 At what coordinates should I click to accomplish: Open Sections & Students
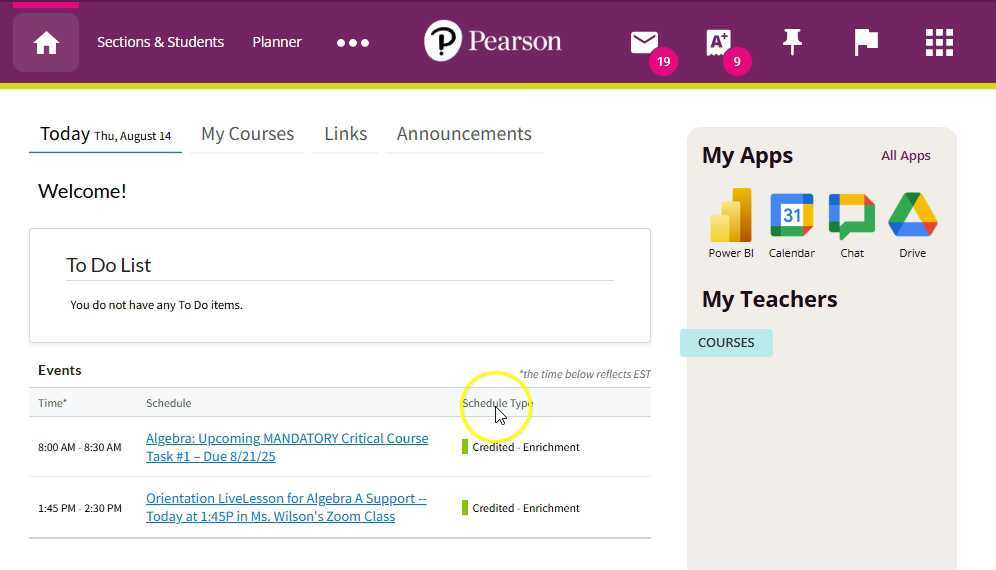[x=160, y=42]
